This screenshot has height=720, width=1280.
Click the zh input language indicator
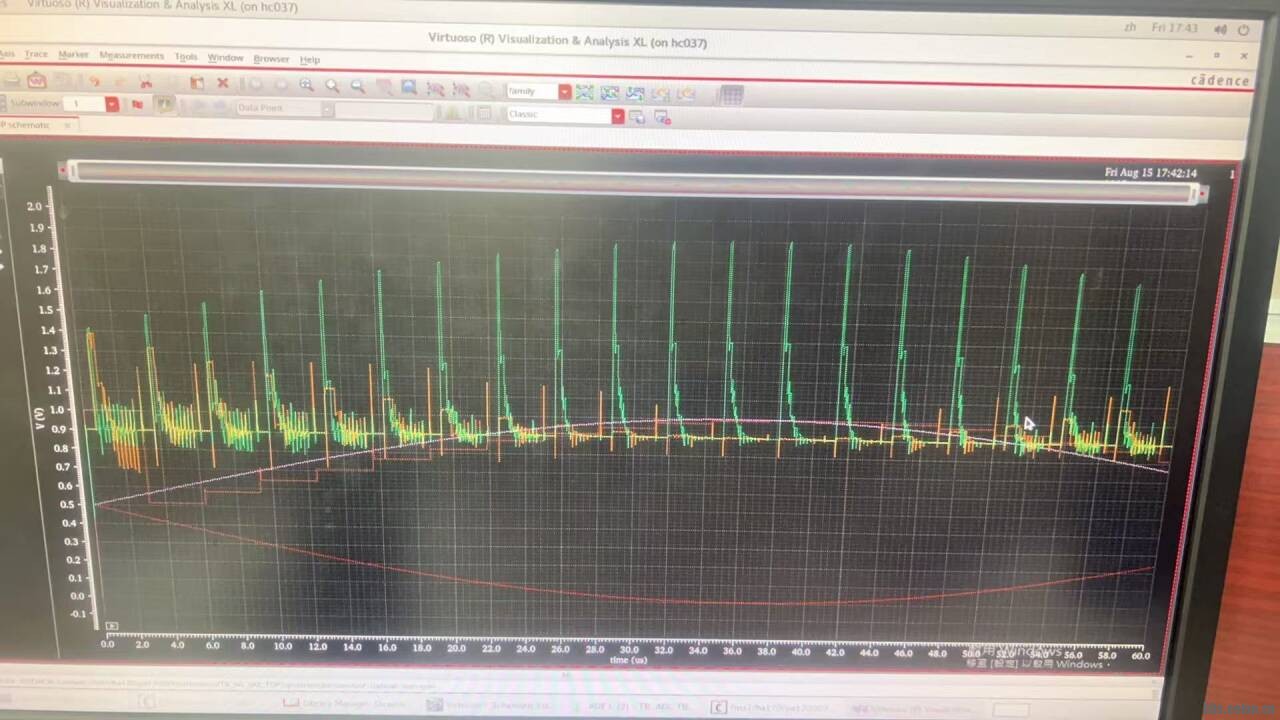(x=1130, y=27)
